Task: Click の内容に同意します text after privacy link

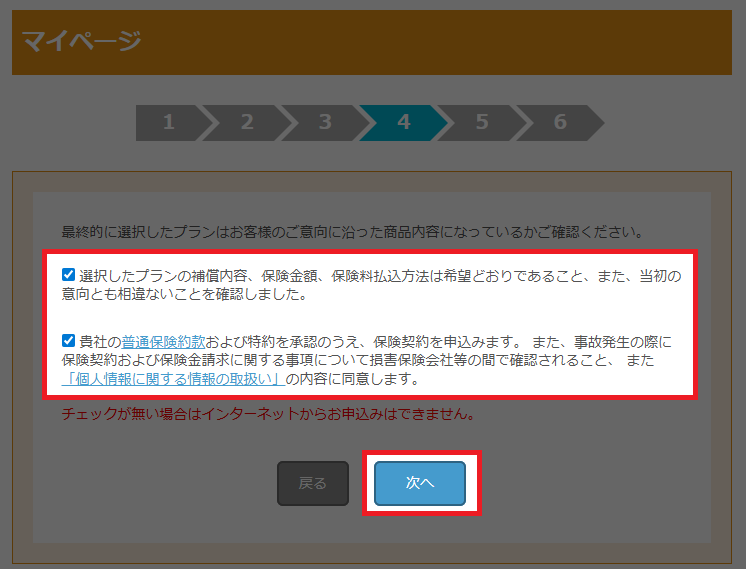Action: click(x=352, y=379)
